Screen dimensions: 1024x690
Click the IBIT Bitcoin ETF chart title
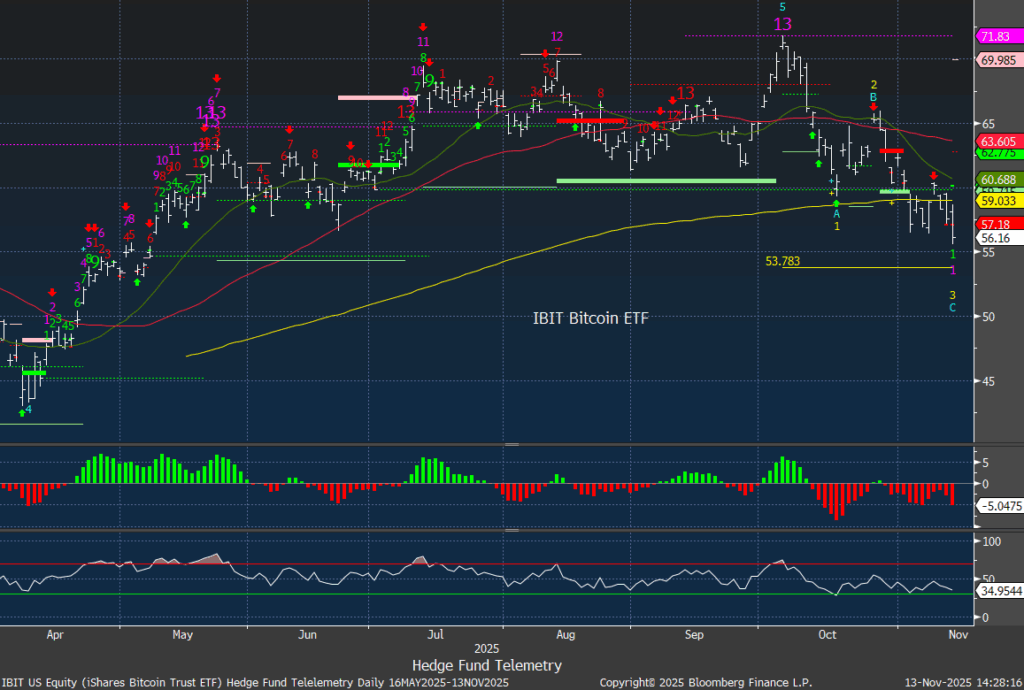coord(592,318)
